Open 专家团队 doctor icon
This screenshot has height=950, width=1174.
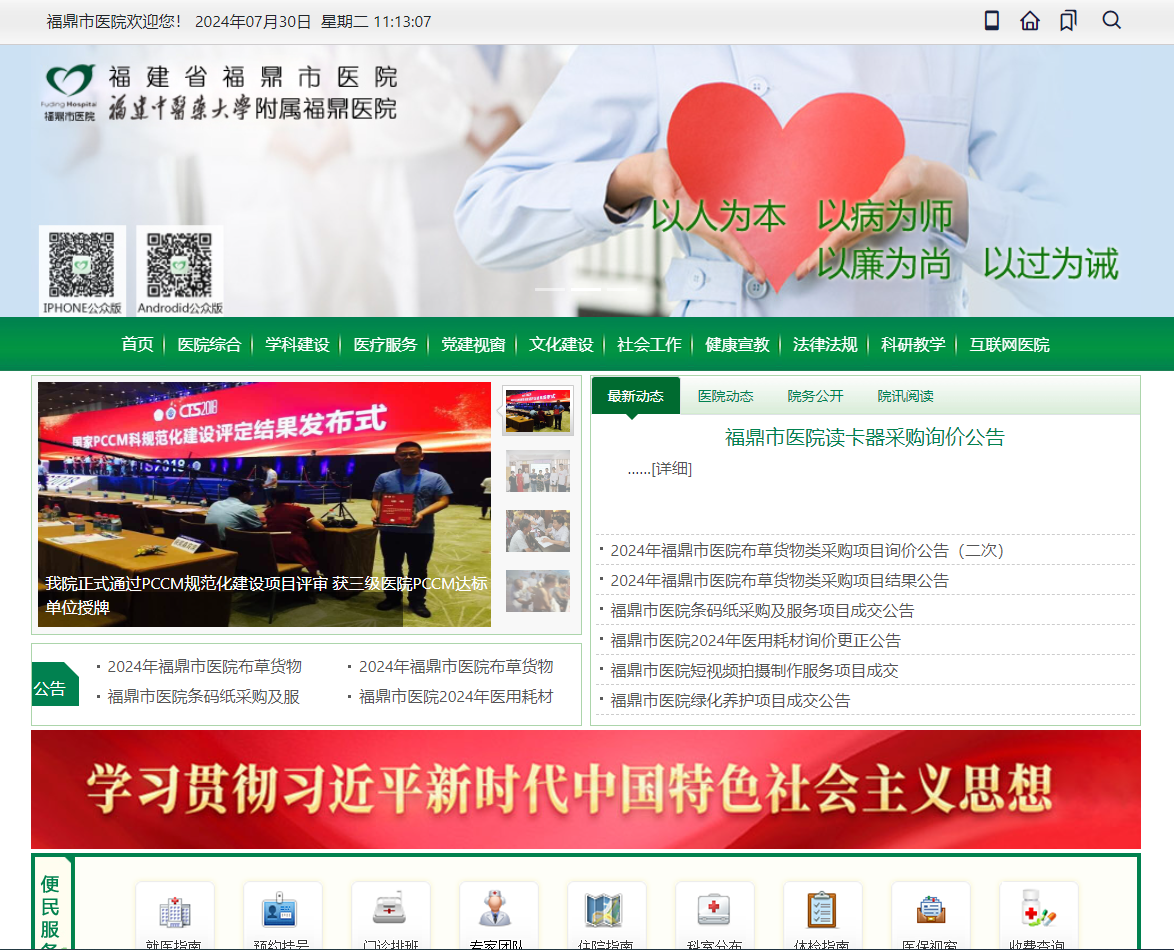pos(496,909)
